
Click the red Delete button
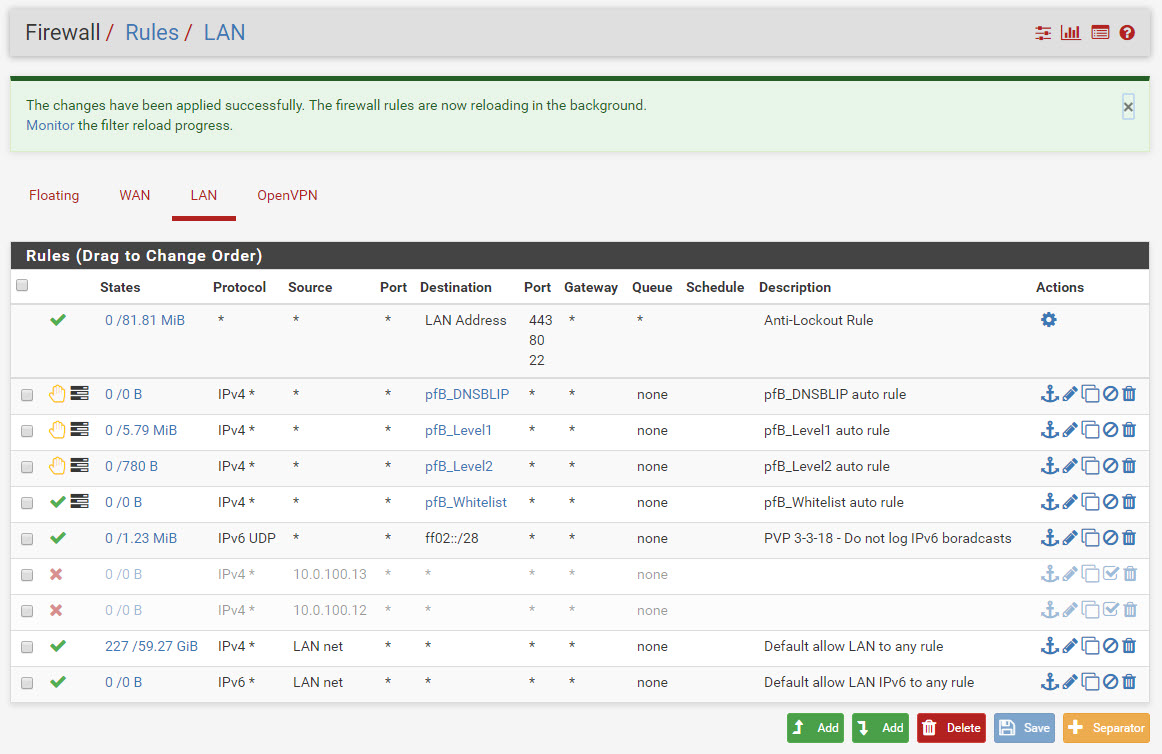click(951, 728)
